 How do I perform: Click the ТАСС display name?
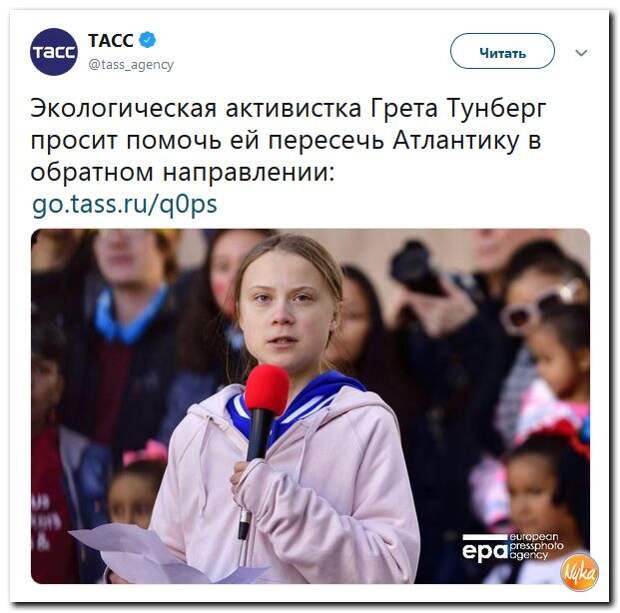point(111,40)
